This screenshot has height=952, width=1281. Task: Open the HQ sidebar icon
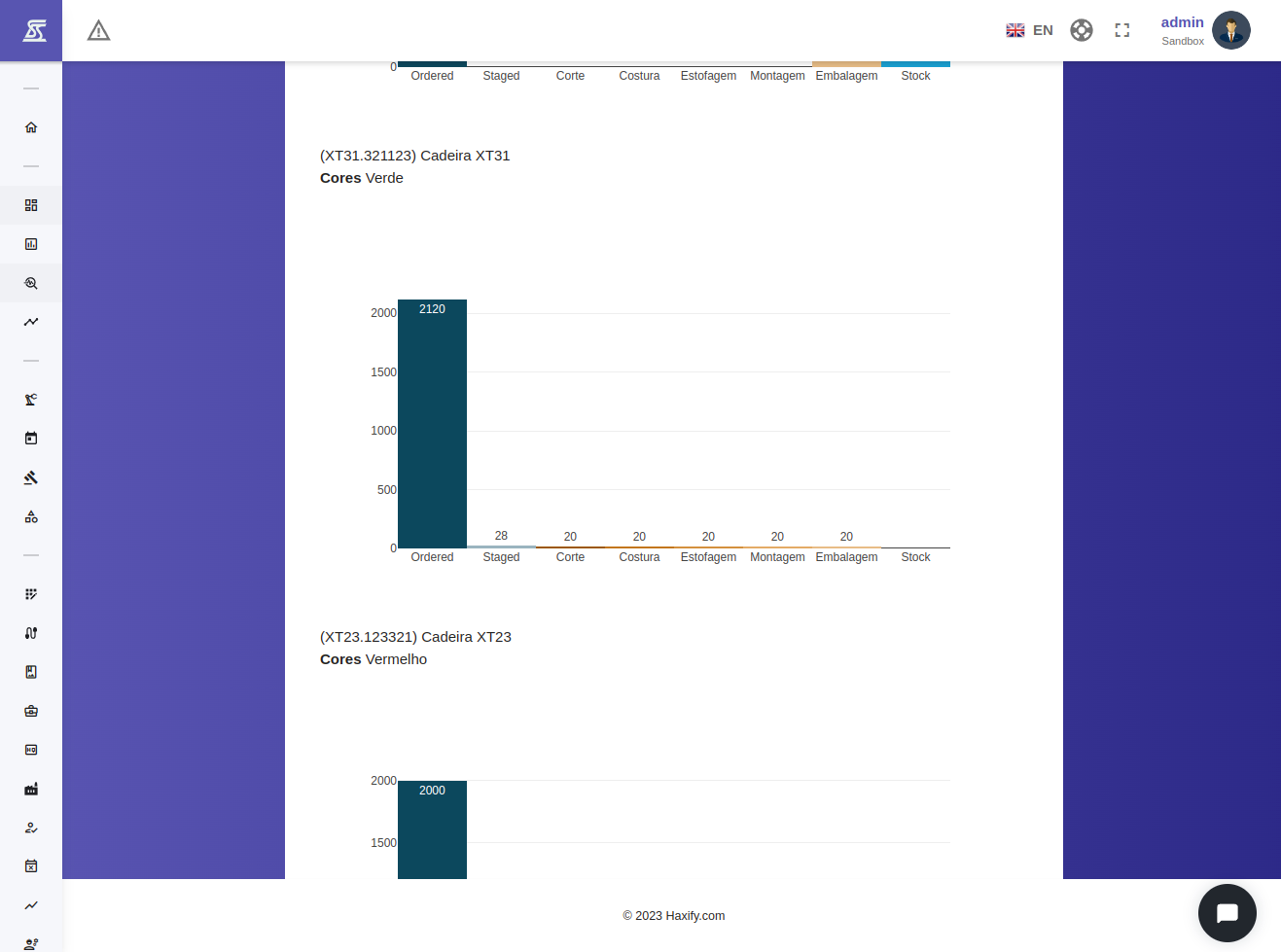pyautogui.click(x=31, y=750)
